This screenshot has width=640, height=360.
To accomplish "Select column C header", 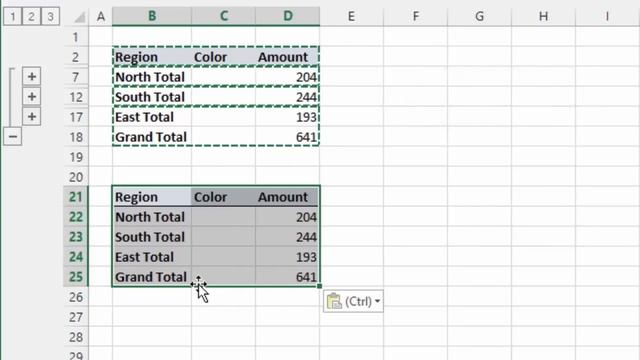I will 223,16.
